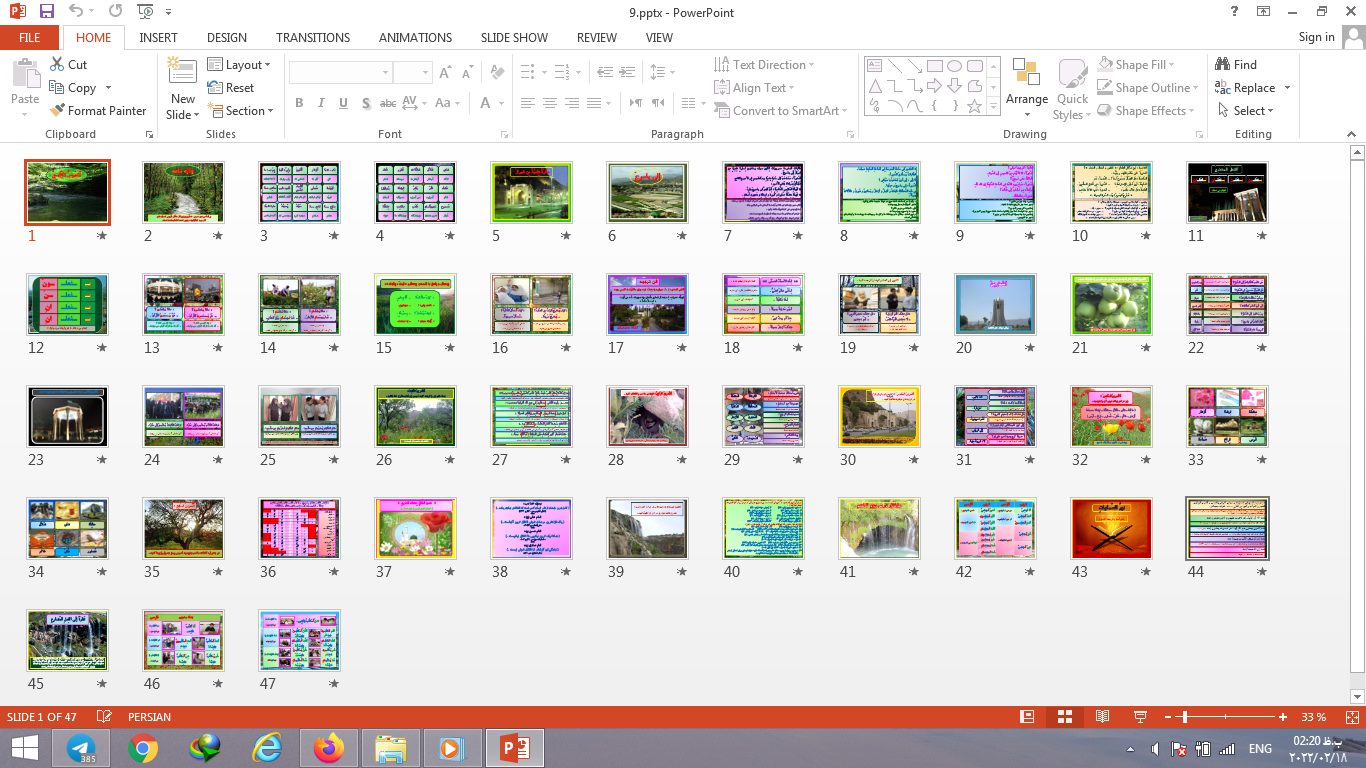Open the TRANSITIONS ribbon tab
Screen dimensions: 1366x768
(x=313, y=38)
